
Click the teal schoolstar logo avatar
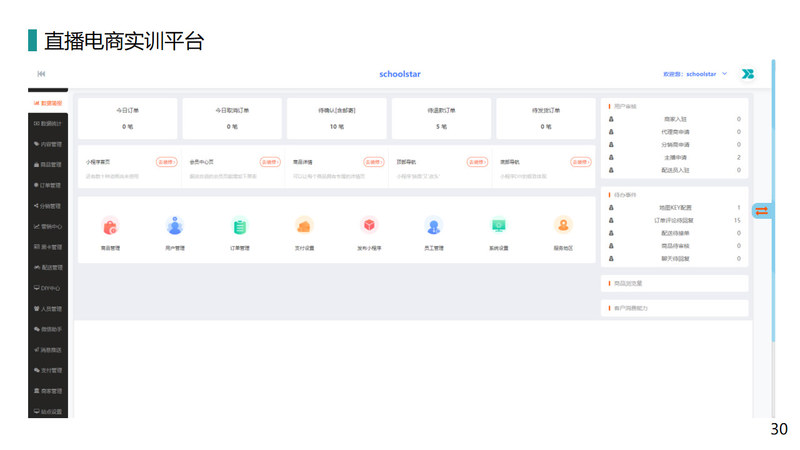[x=748, y=74]
